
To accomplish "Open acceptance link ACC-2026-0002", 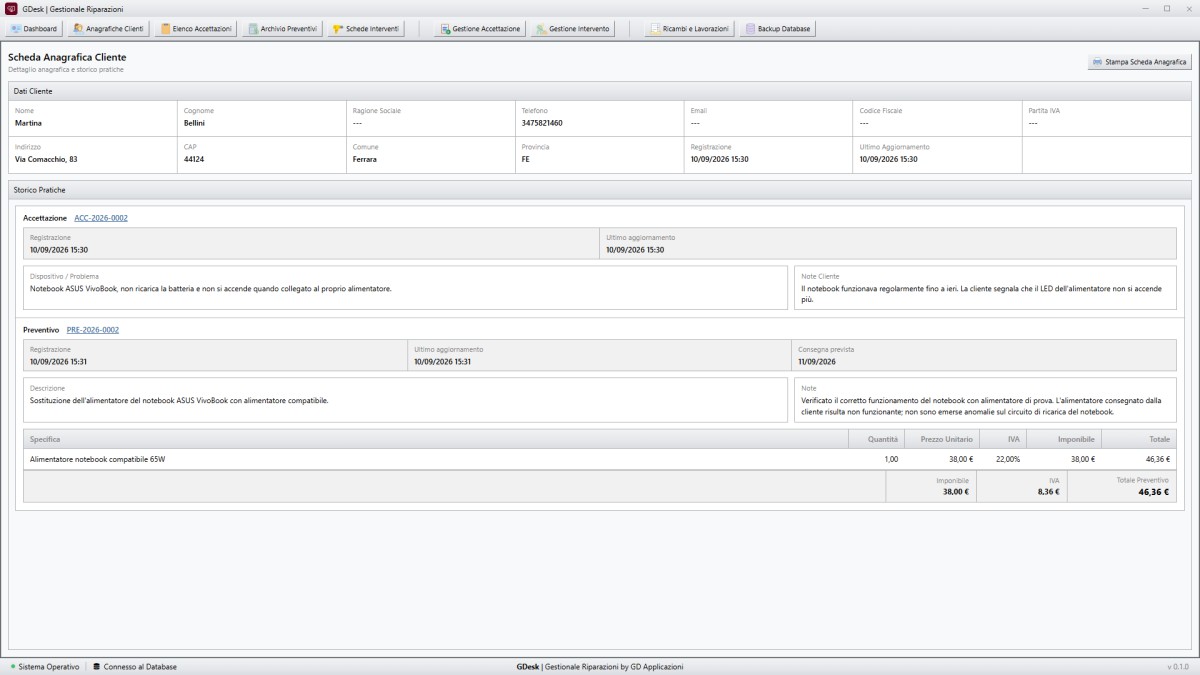I will coord(101,218).
